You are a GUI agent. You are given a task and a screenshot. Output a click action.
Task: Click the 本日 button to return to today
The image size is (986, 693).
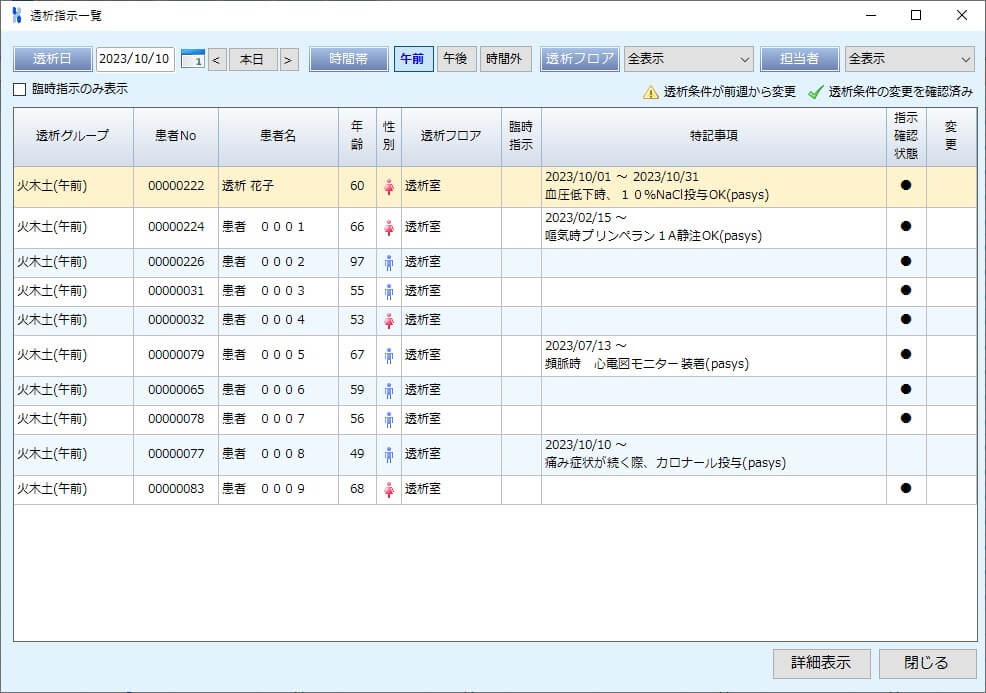[252, 59]
